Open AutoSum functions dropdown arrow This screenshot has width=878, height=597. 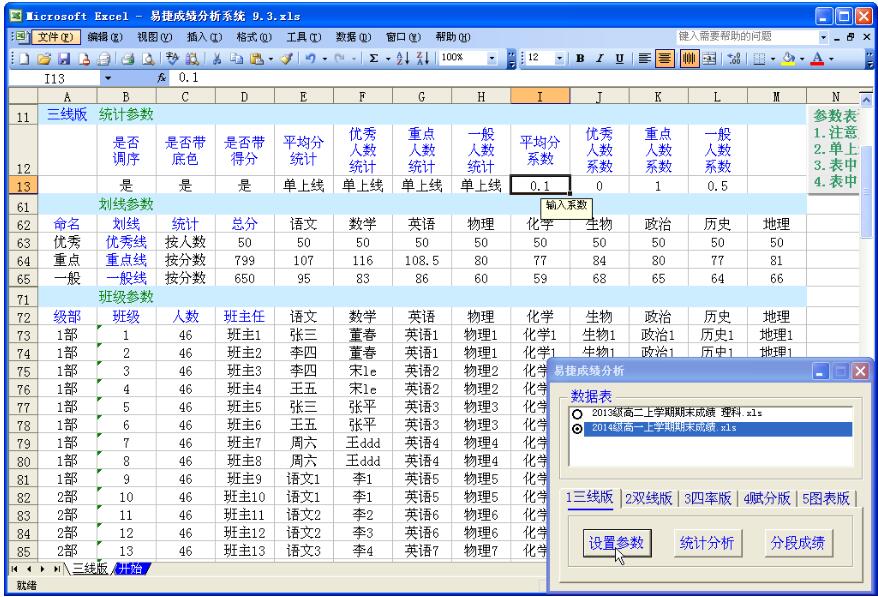[x=388, y=58]
